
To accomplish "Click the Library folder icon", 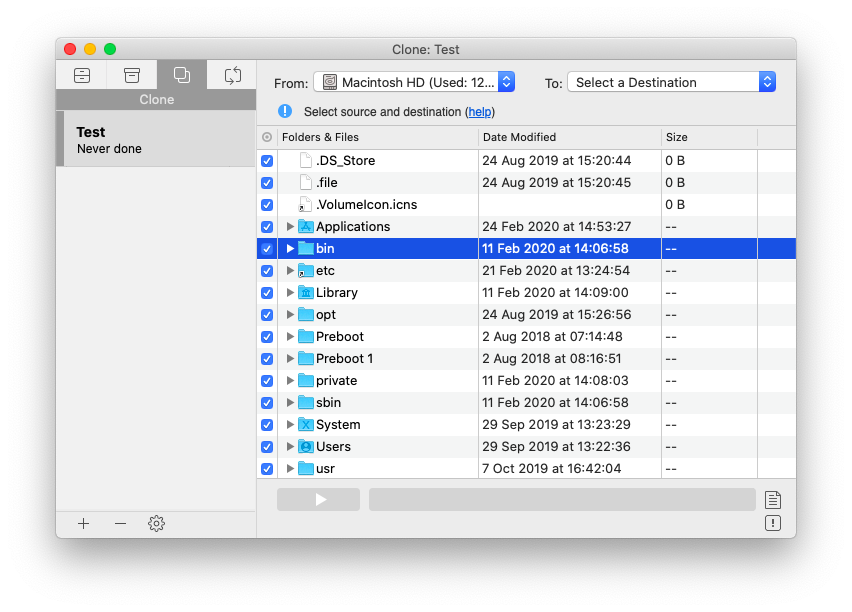I will pos(306,292).
